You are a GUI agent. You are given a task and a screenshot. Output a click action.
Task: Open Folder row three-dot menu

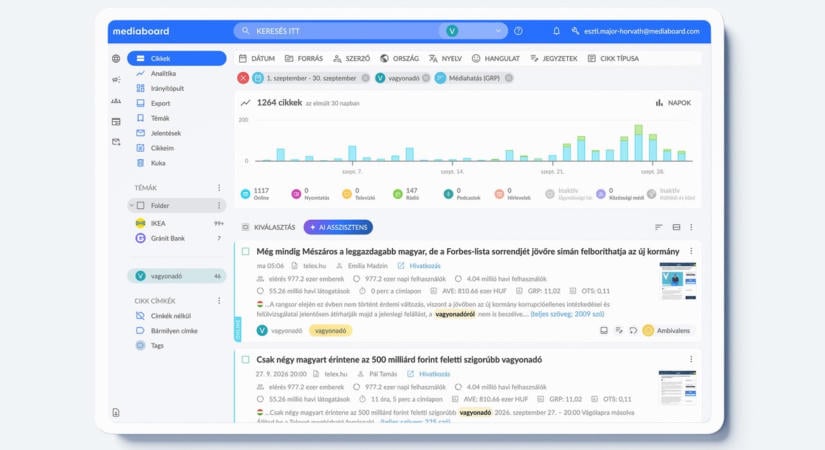[219, 205]
